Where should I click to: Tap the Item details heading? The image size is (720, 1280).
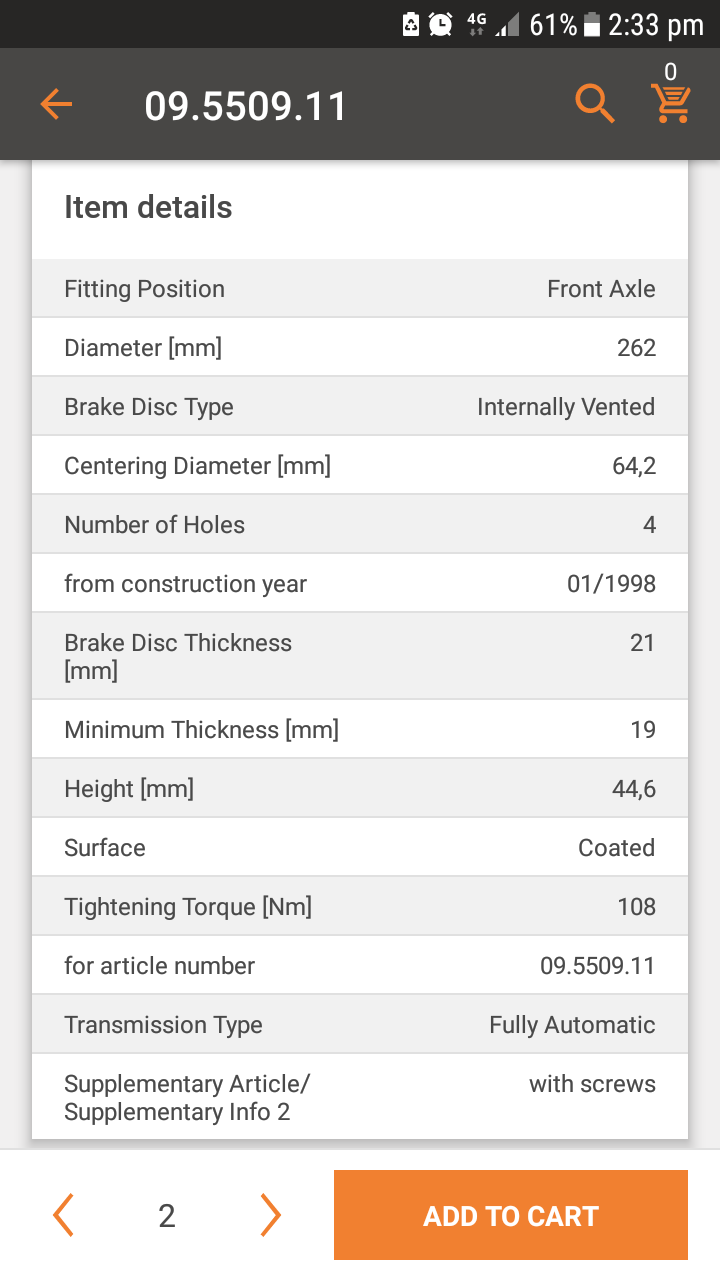[x=148, y=207]
